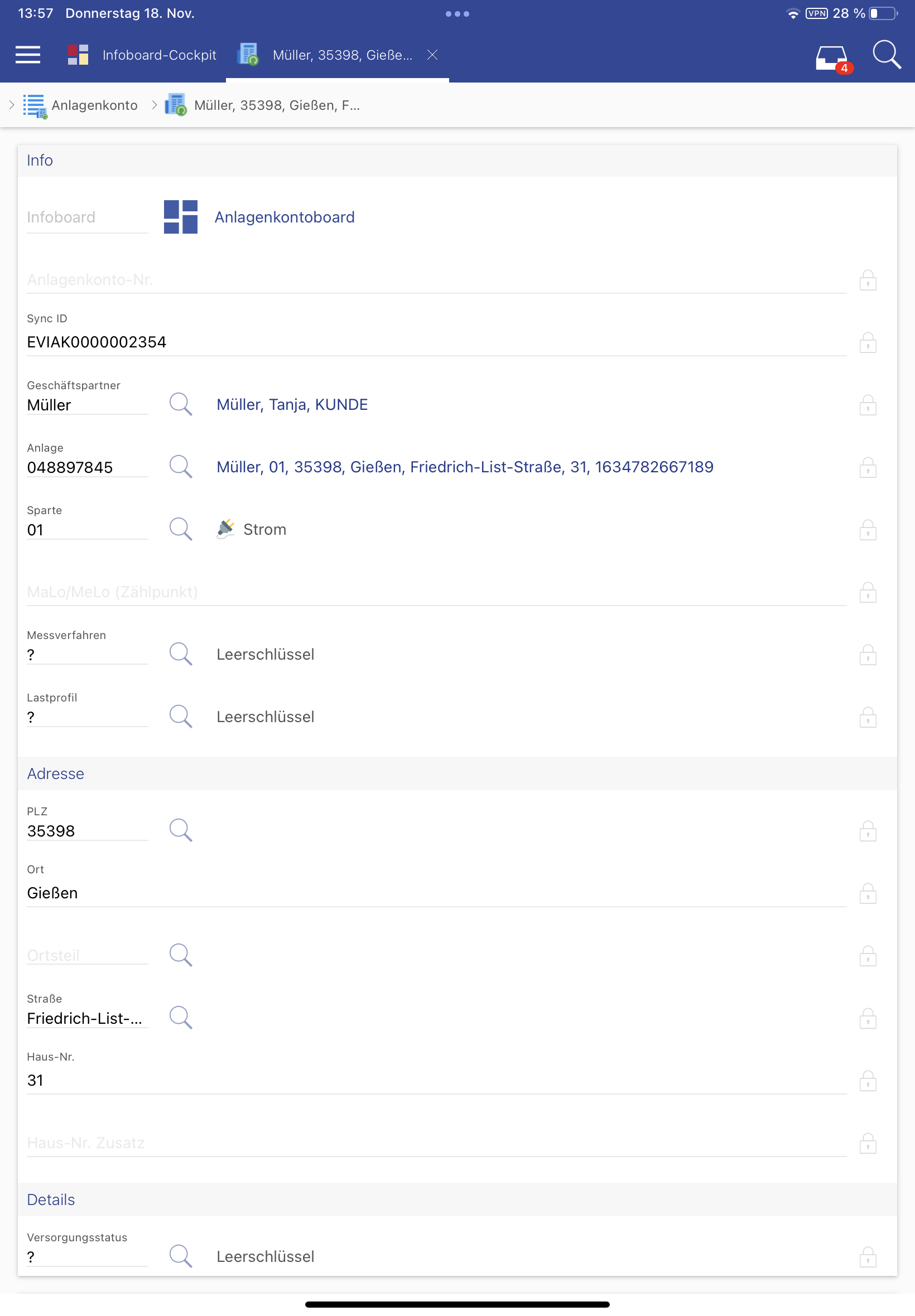Open lookup for Sparte field
This screenshot has height=1316, width=915.
coord(180,529)
